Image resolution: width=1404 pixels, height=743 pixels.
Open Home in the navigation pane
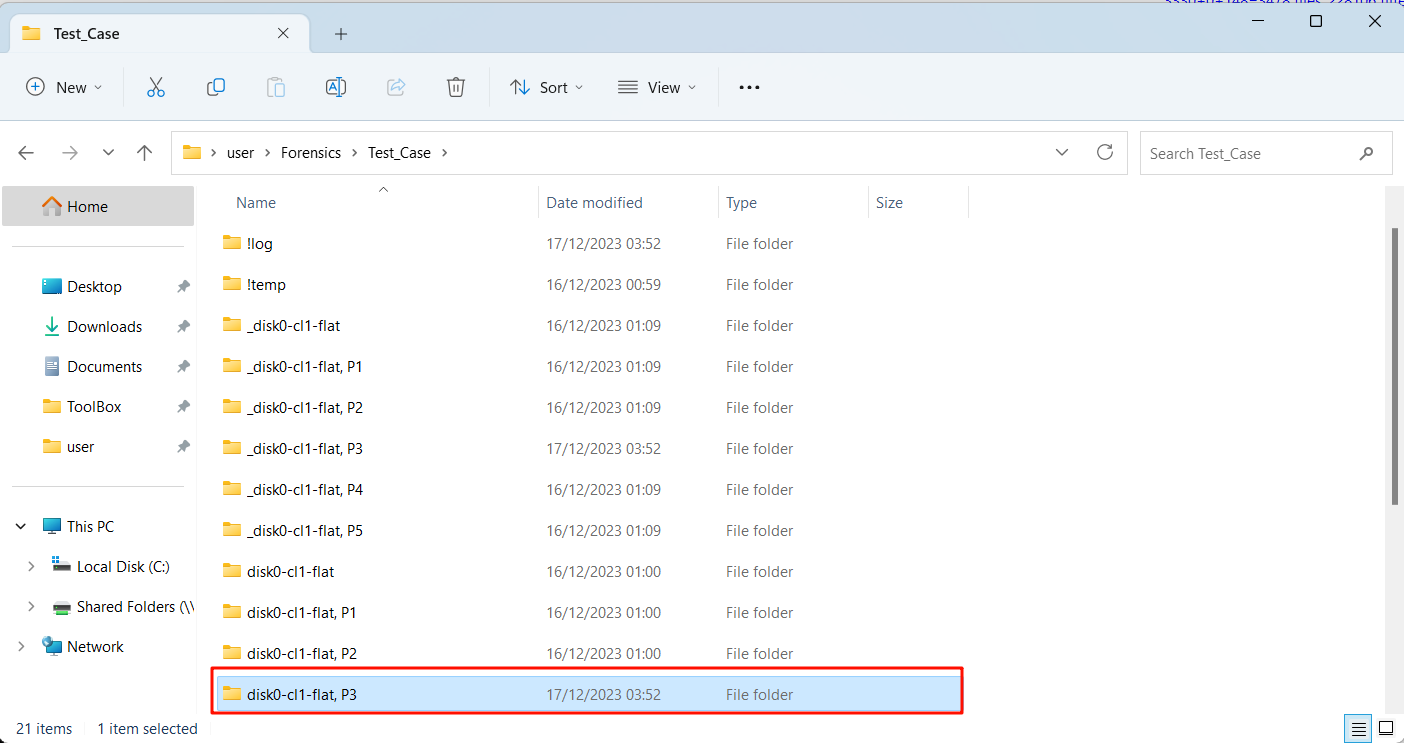(98, 206)
